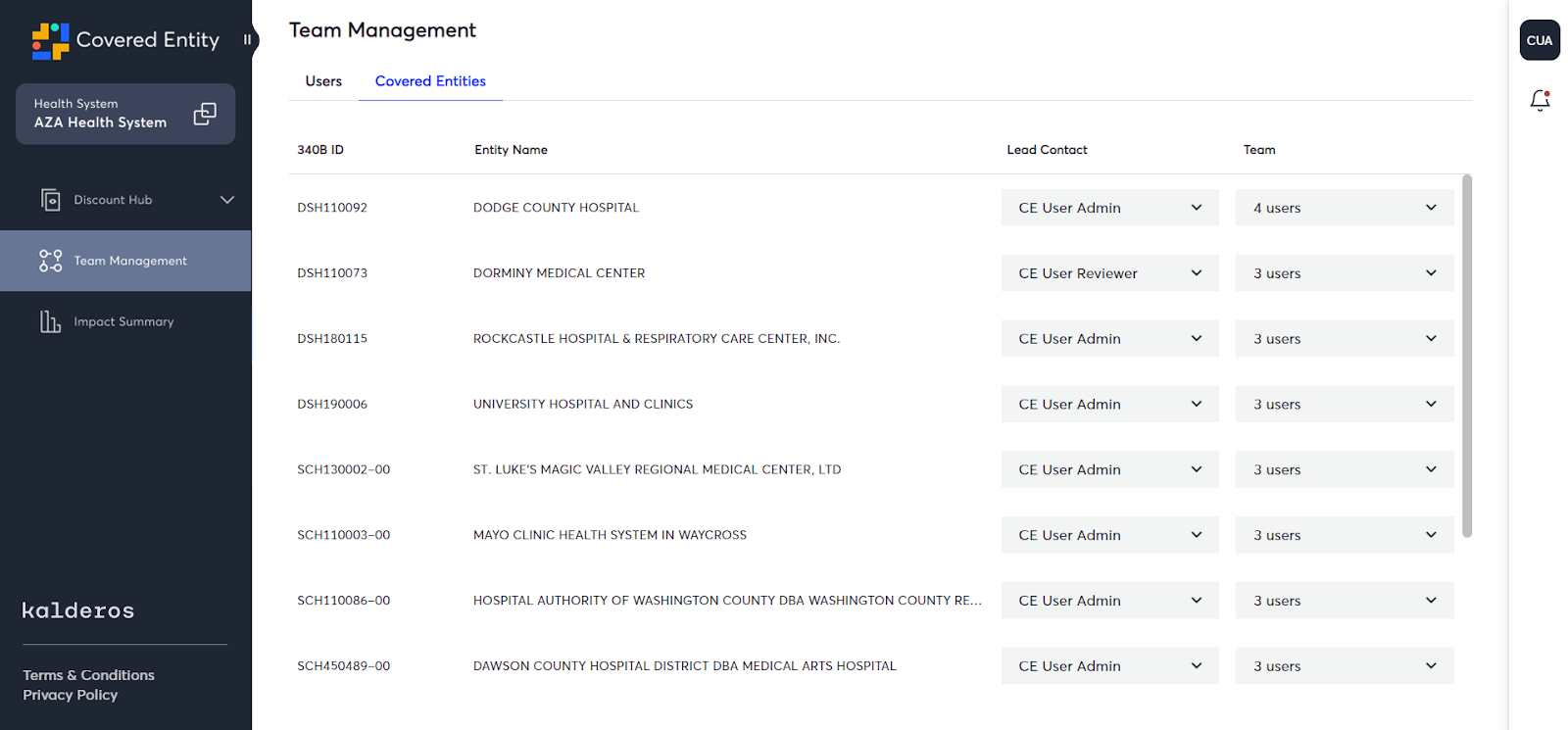
Task: Select the Covered Entities tab
Action: click(x=430, y=81)
